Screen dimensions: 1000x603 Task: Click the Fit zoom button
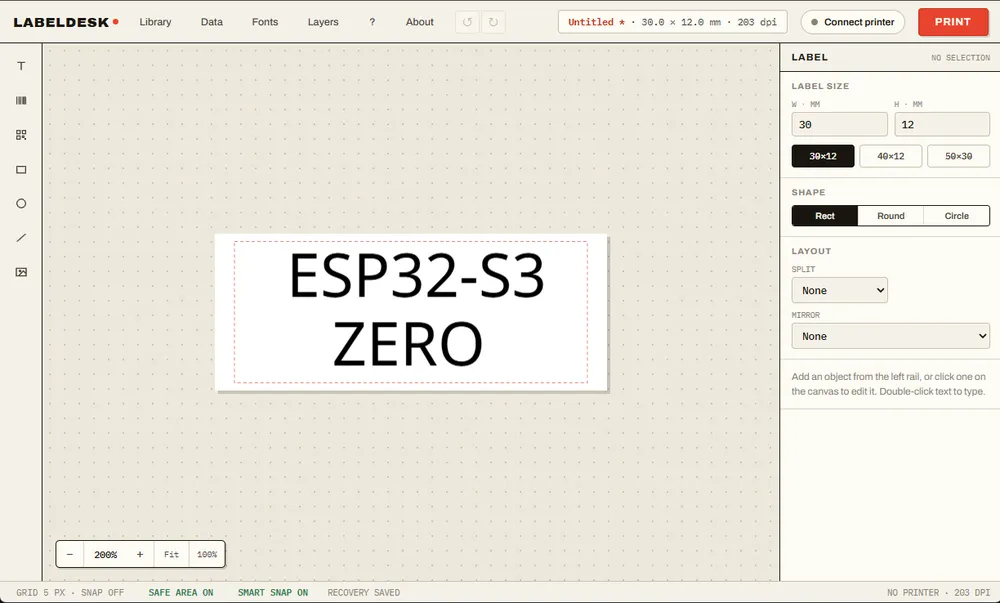tap(172, 555)
